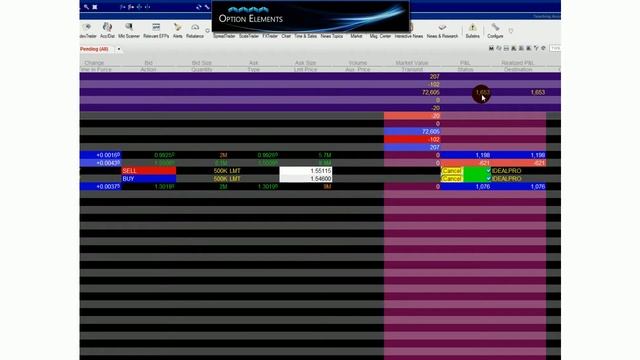
Task: Open the Configure wrench
Action: [495, 31]
